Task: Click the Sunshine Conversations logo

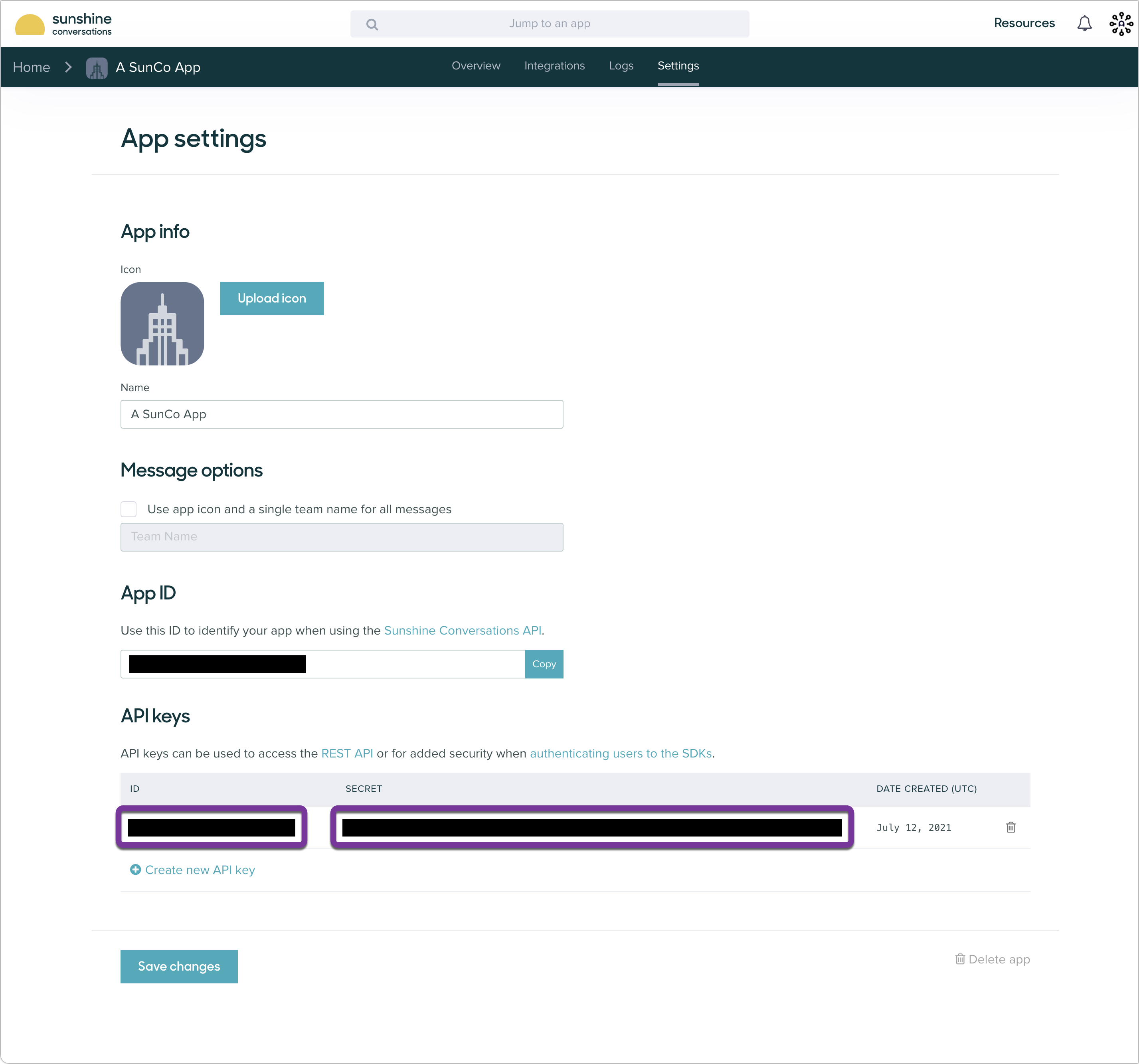Action: coord(63,24)
